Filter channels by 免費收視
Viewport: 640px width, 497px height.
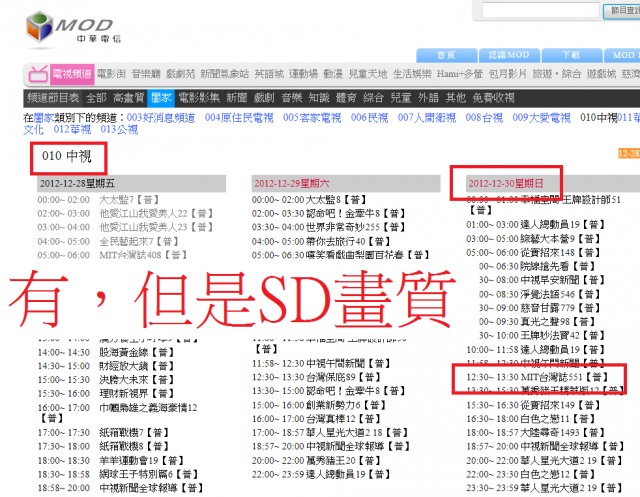[x=493, y=98]
